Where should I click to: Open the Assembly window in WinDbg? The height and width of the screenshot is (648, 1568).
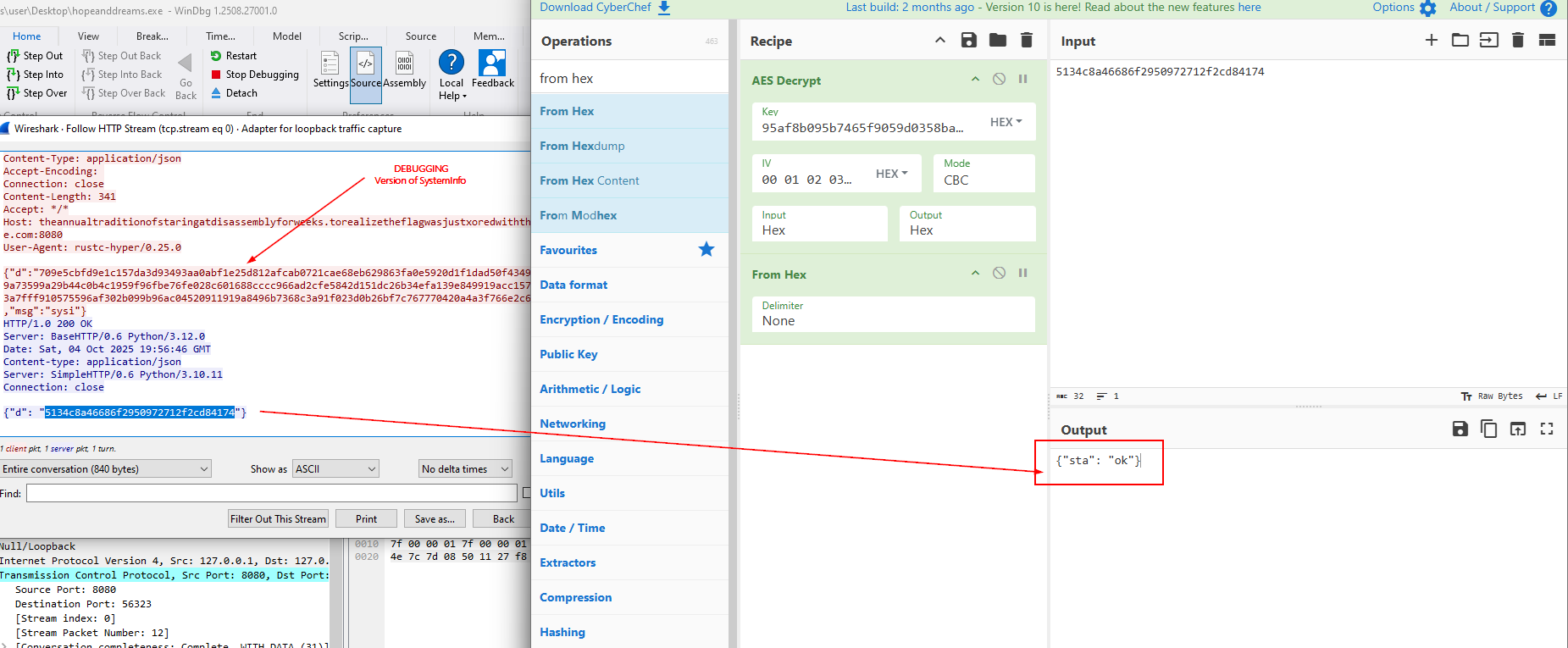pyautogui.click(x=404, y=71)
